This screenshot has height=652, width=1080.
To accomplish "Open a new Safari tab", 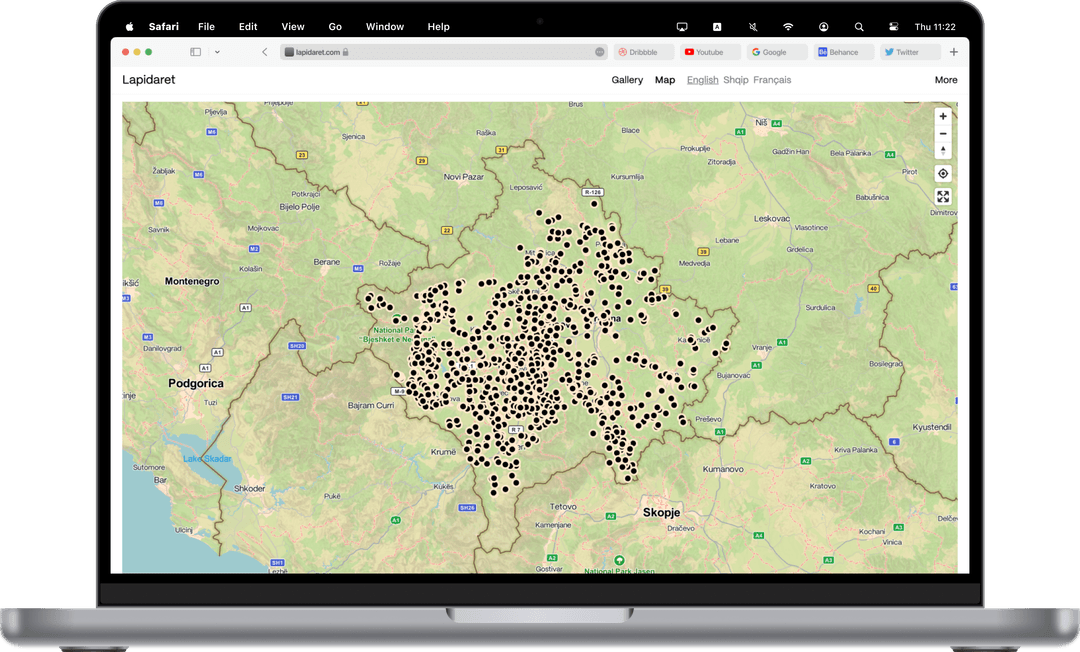I will 953,52.
